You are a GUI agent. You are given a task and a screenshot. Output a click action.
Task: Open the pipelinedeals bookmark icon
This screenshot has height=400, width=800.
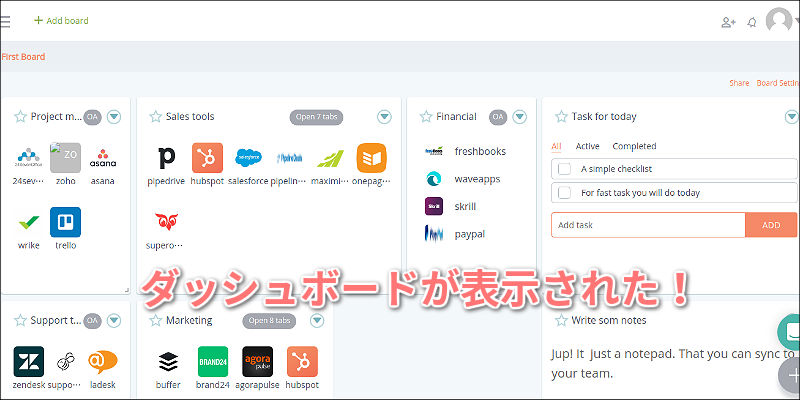click(289, 158)
